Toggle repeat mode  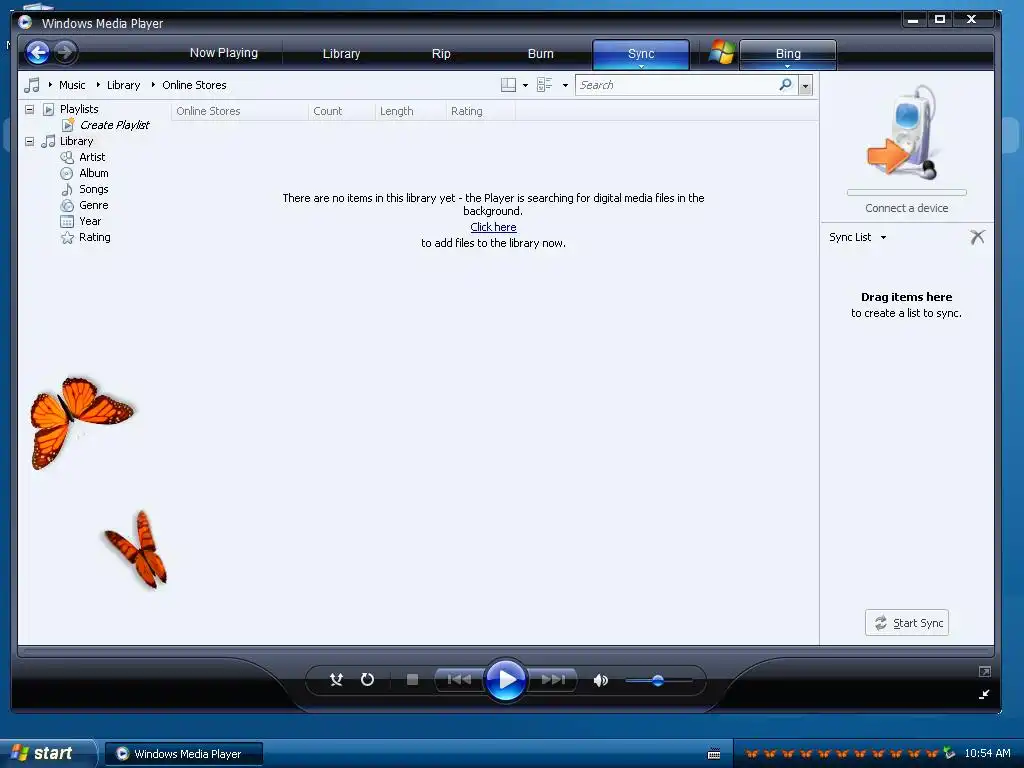[x=368, y=680]
